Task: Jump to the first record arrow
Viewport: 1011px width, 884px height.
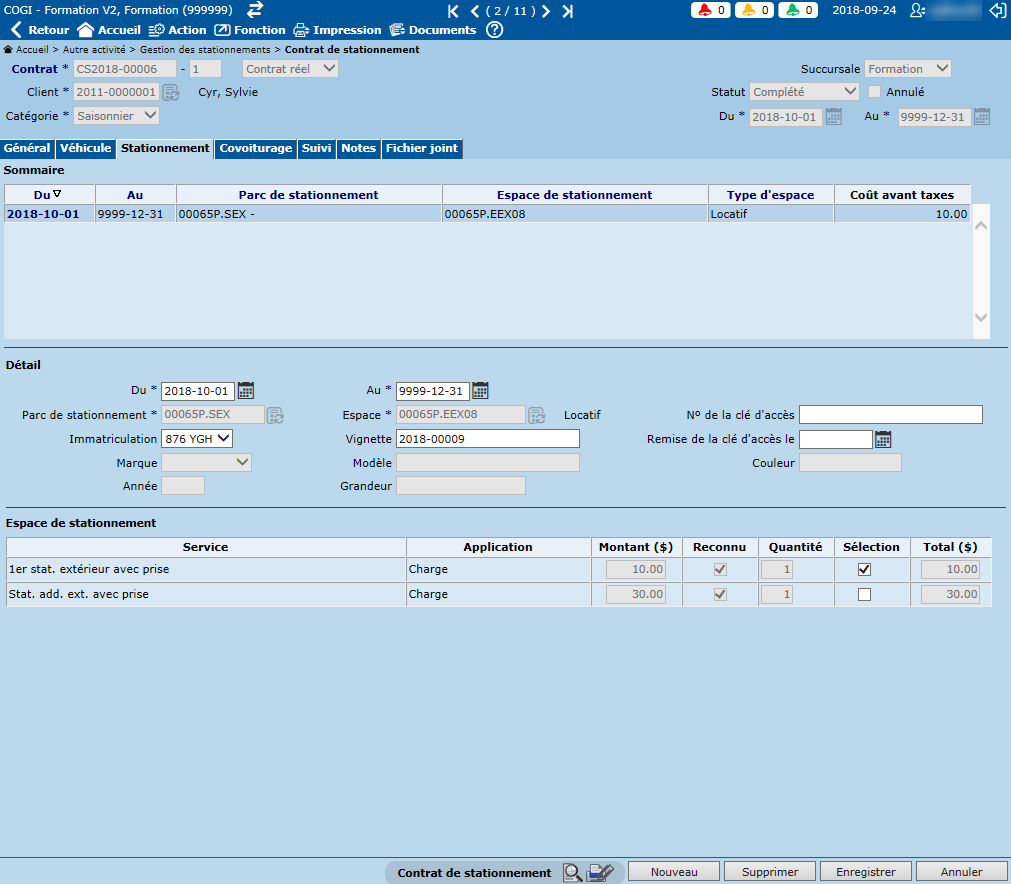Action: tap(454, 11)
